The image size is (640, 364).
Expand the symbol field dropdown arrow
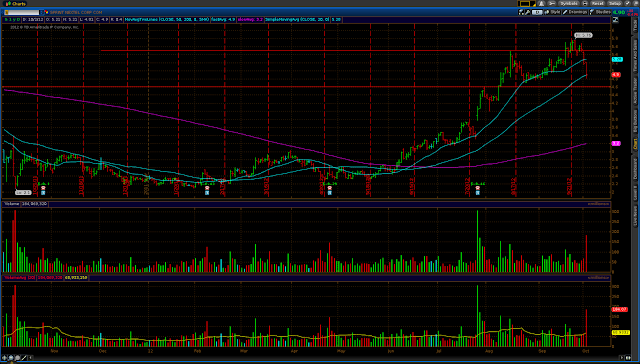pyautogui.click(x=42, y=12)
